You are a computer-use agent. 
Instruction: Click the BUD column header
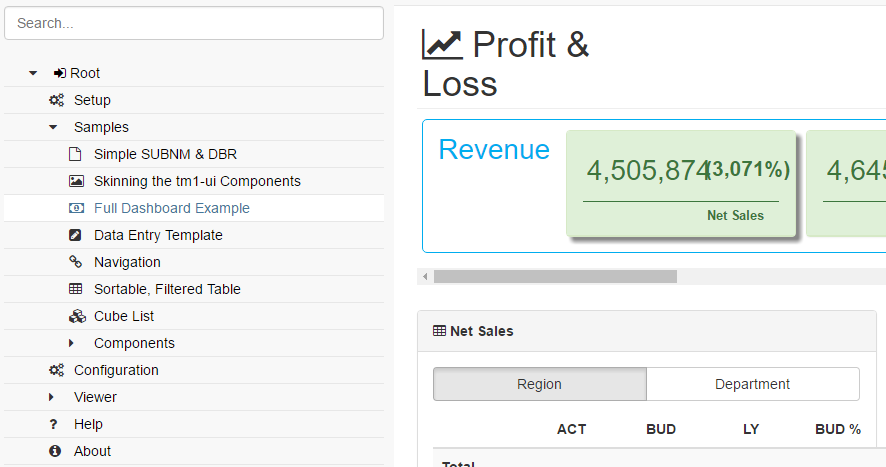coord(661,430)
